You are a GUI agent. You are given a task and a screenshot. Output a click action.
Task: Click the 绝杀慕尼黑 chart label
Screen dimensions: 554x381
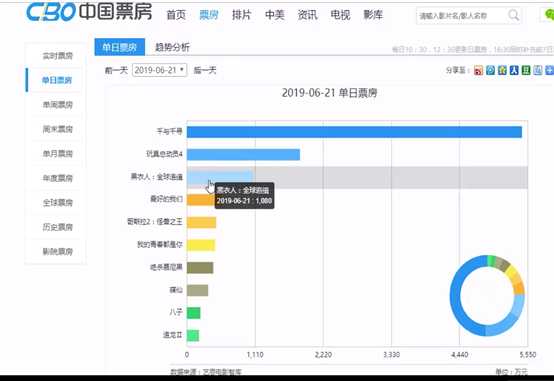tap(166, 267)
